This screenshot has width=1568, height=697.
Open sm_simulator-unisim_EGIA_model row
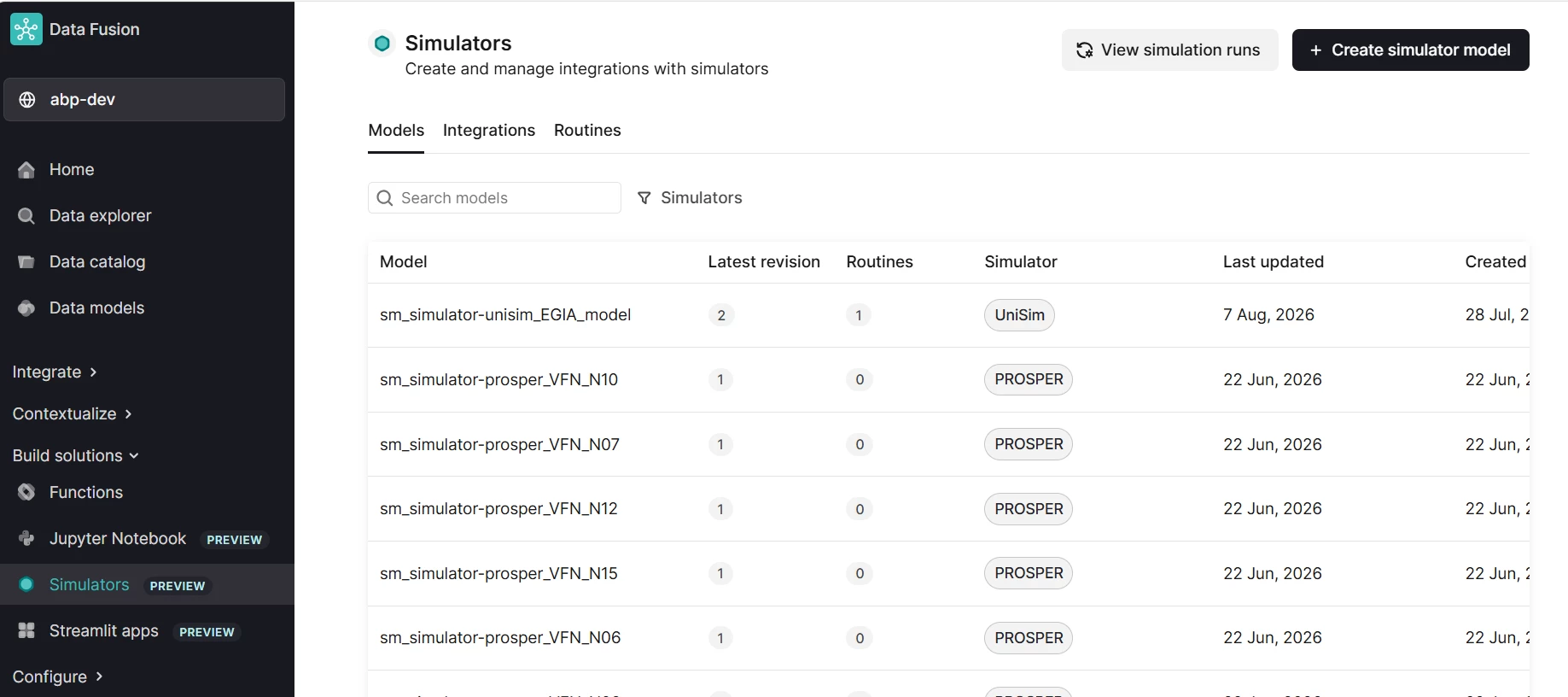click(948, 315)
